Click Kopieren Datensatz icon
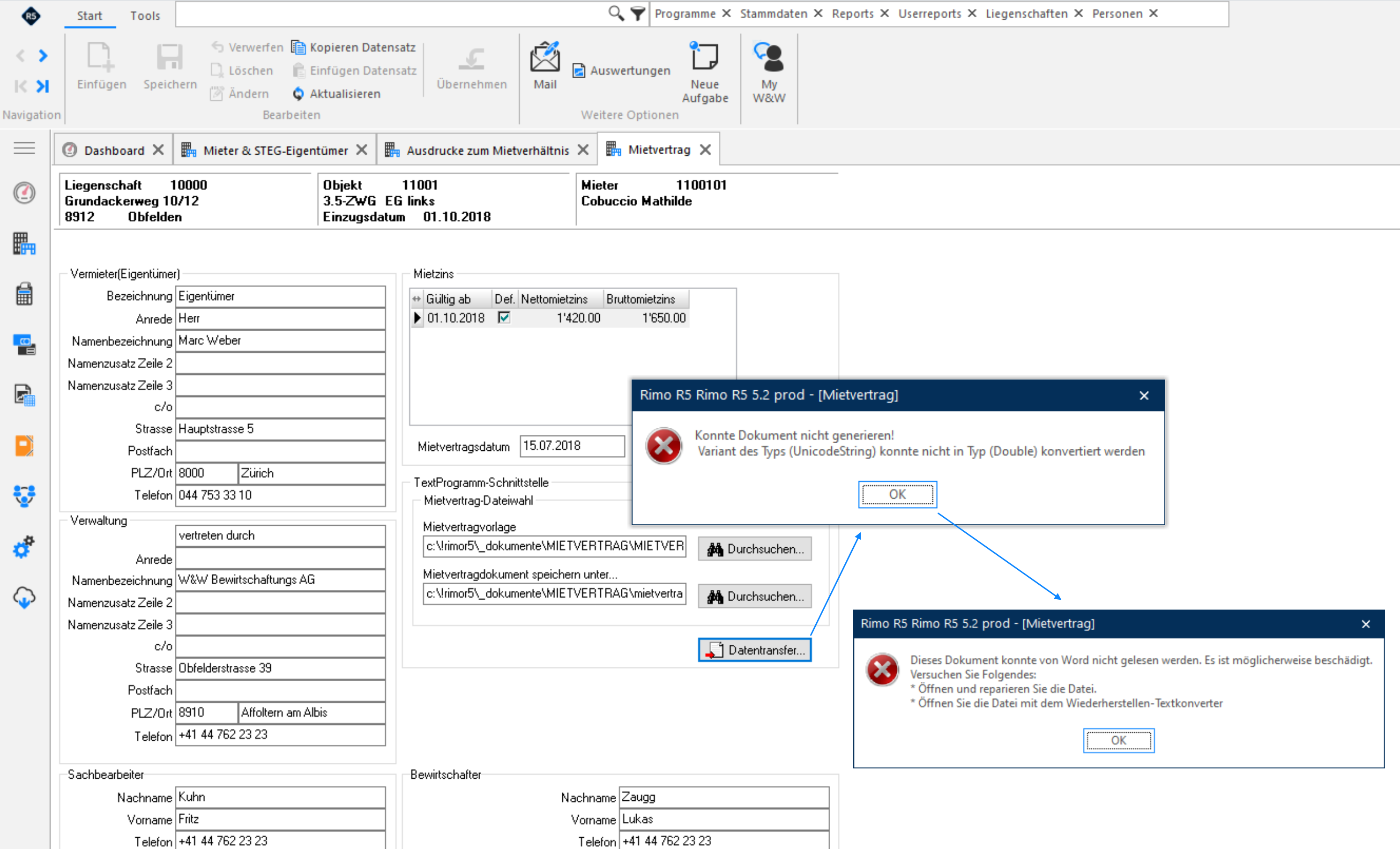The image size is (1400, 849). point(298,47)
